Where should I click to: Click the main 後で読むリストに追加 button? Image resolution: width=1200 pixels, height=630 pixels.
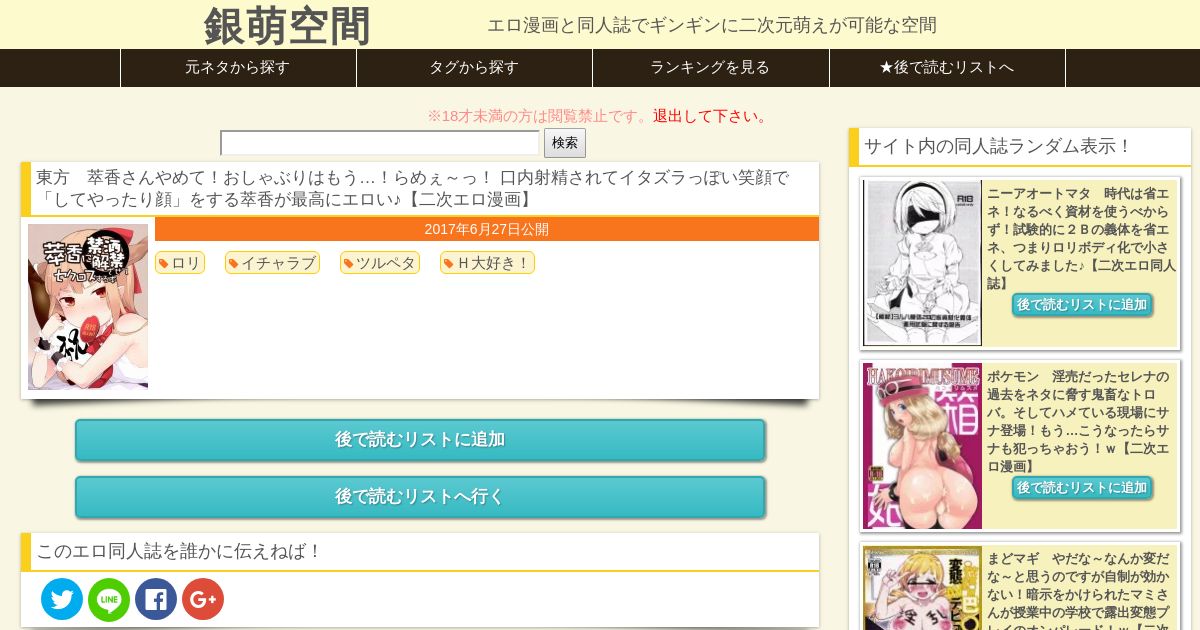point(420,440)
